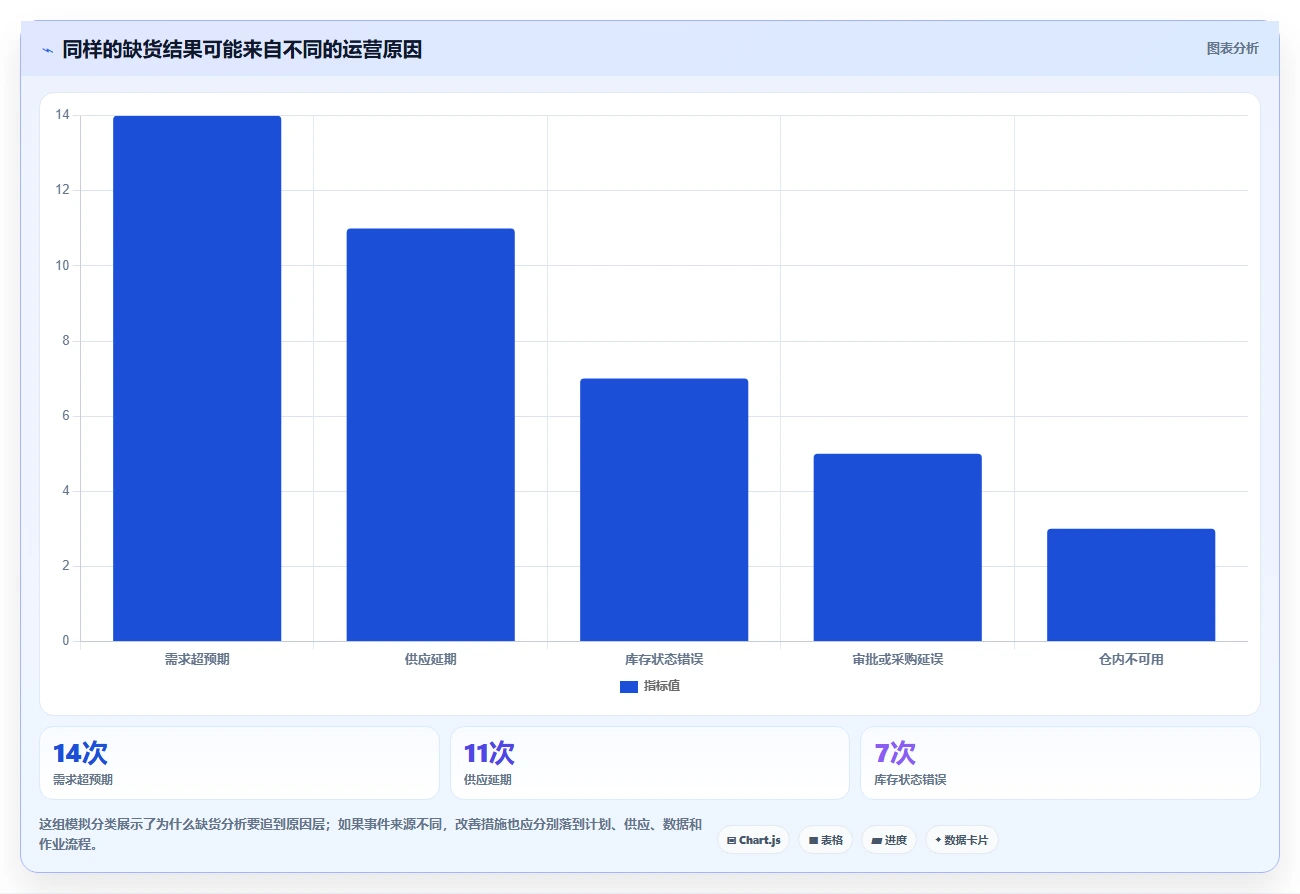Click the blue 指标值 legend color box

click(629, 686)
